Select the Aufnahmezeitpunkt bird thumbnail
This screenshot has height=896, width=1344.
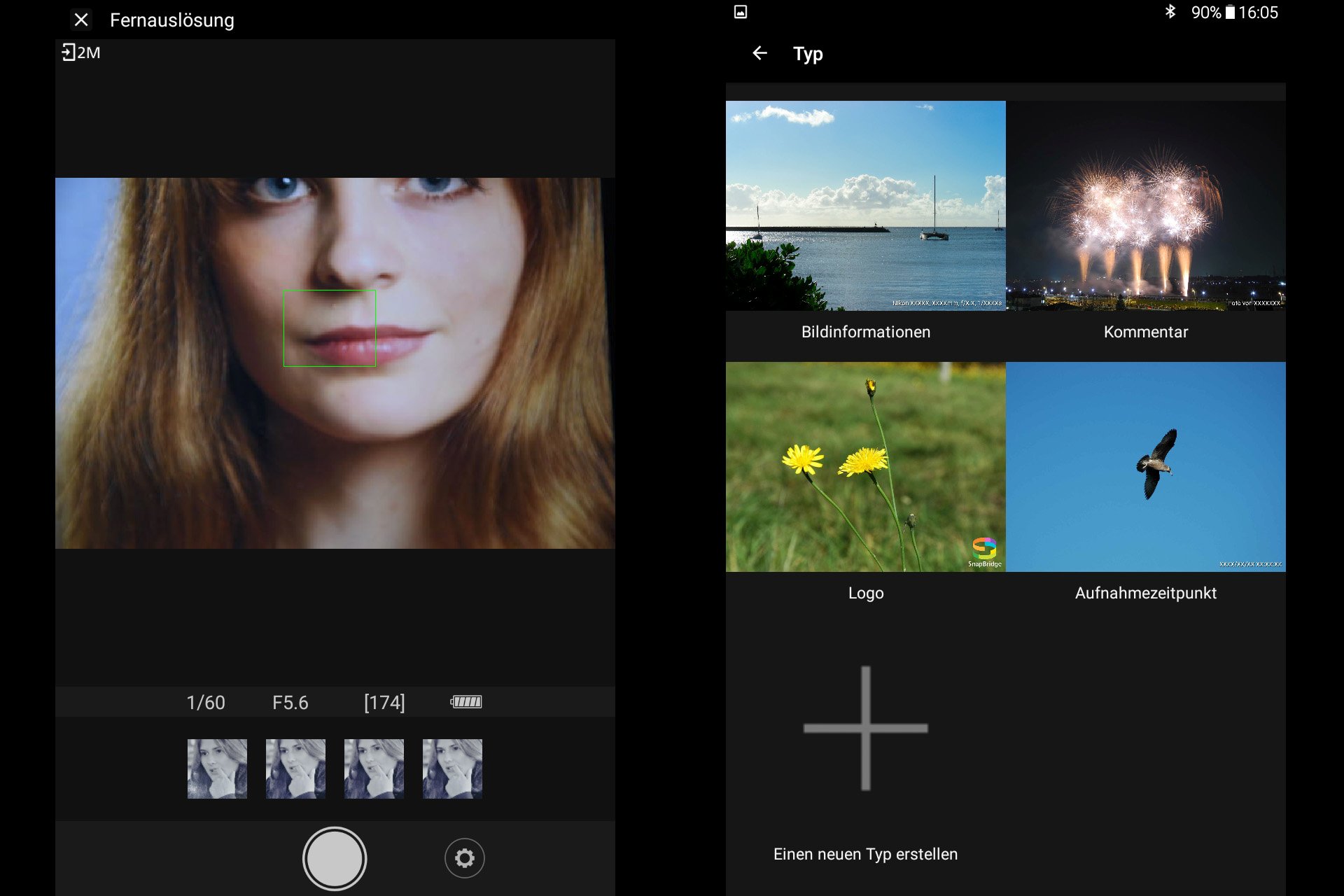(x=1146, y=467)
